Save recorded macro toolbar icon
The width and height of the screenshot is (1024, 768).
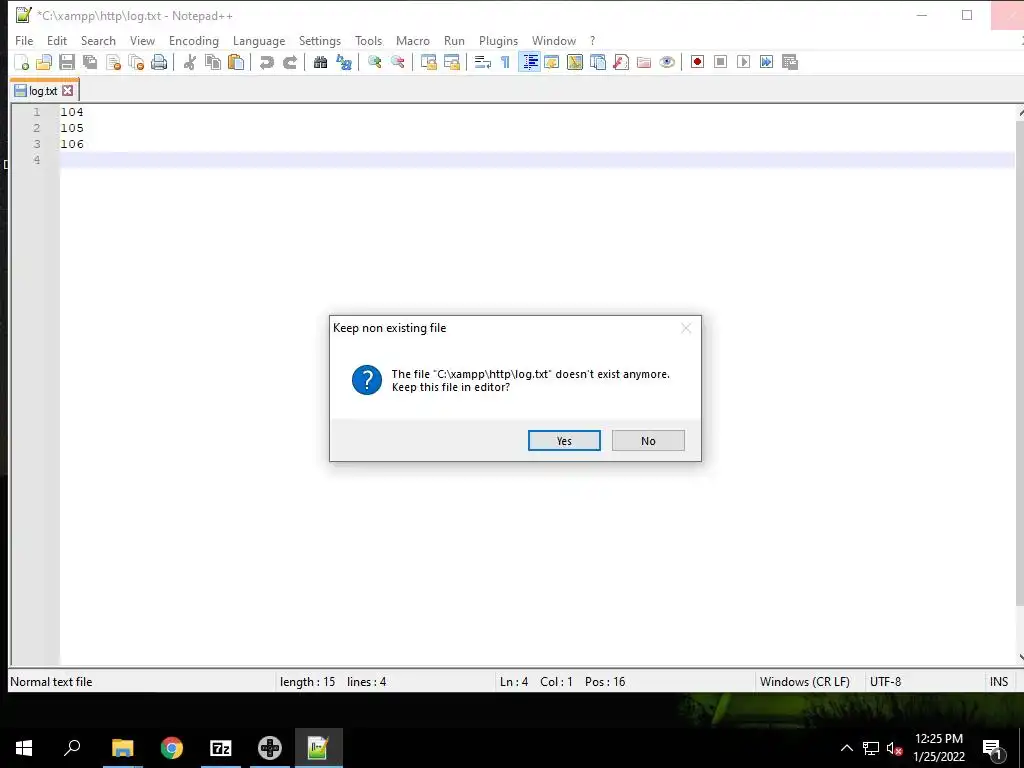(x=790, y=62)
